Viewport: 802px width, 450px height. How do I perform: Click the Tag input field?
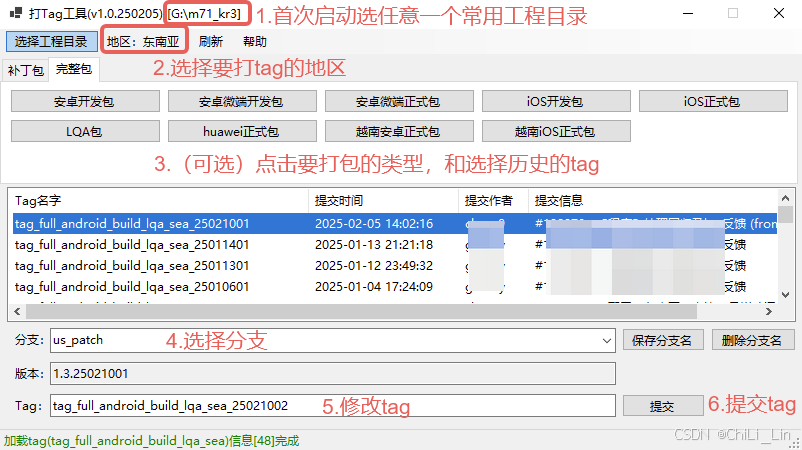point(332,406)
